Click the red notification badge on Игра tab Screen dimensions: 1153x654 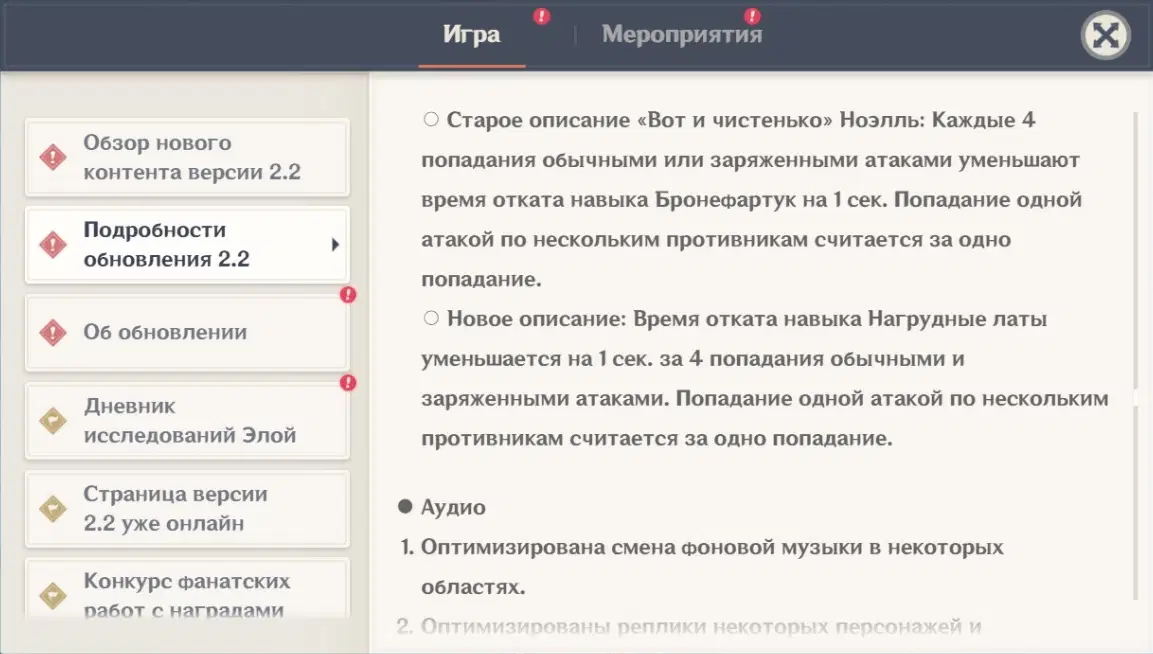tap(541, 16)
